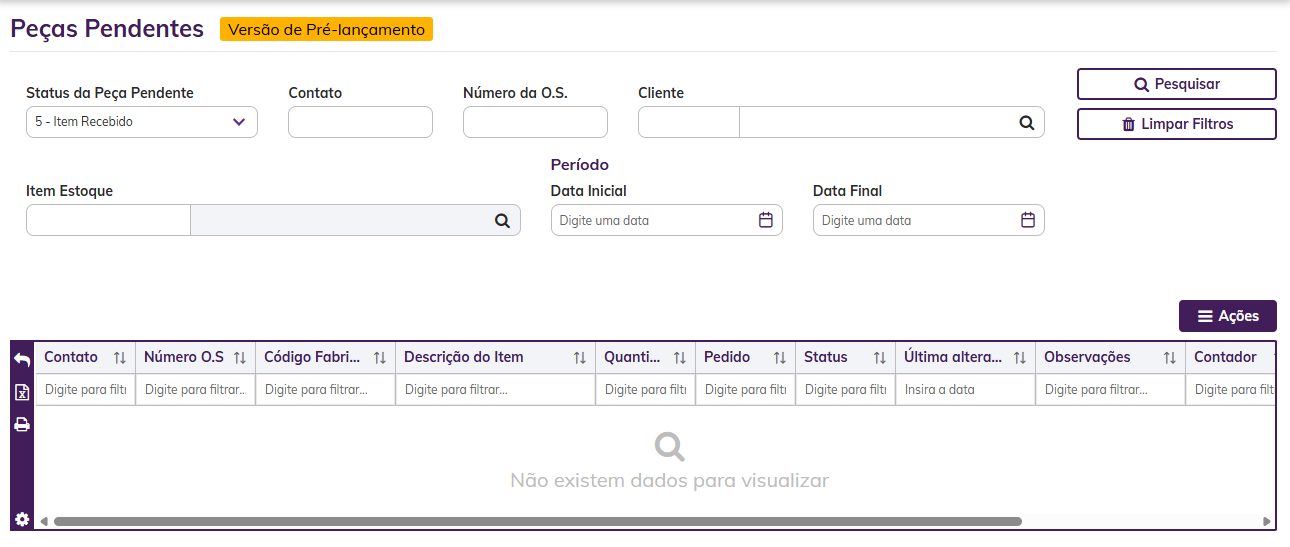Click the Cliente search magnifier icon
Image resolution: width=1290 pixels, height=547 pixels.
click(x=1026, y=122)
